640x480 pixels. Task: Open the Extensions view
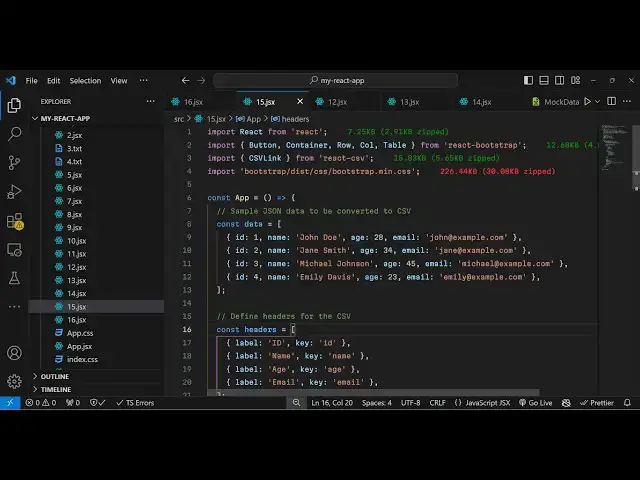pyautogui.click(x=15, y=221)
